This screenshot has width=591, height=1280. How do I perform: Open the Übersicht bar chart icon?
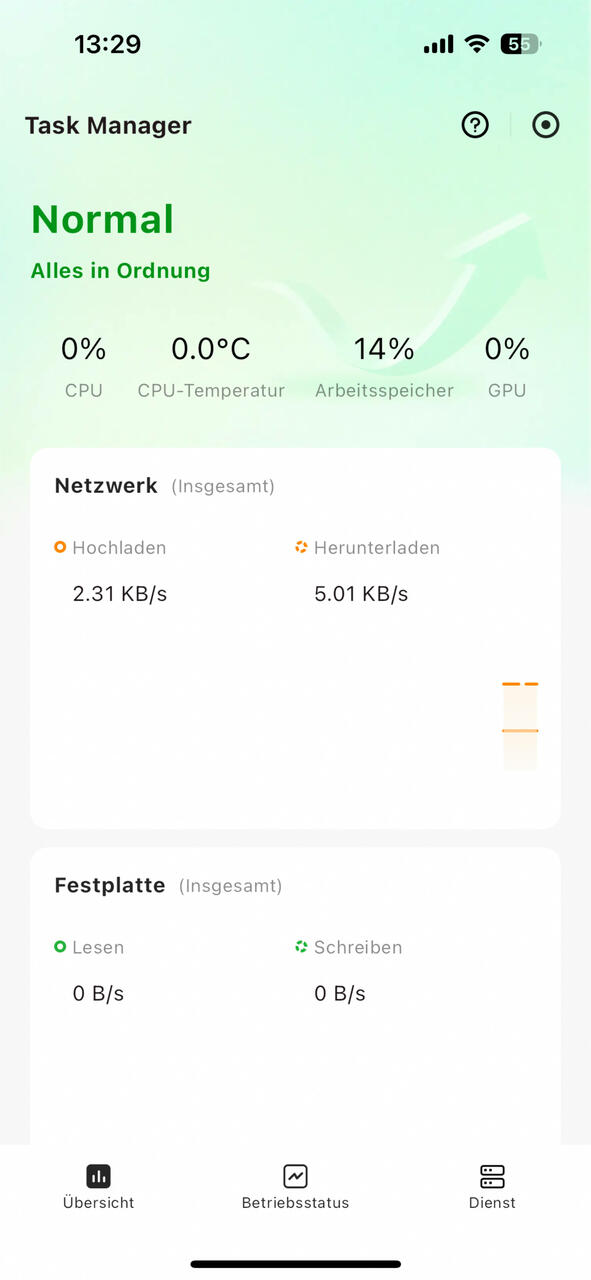tap(98, 1176)
